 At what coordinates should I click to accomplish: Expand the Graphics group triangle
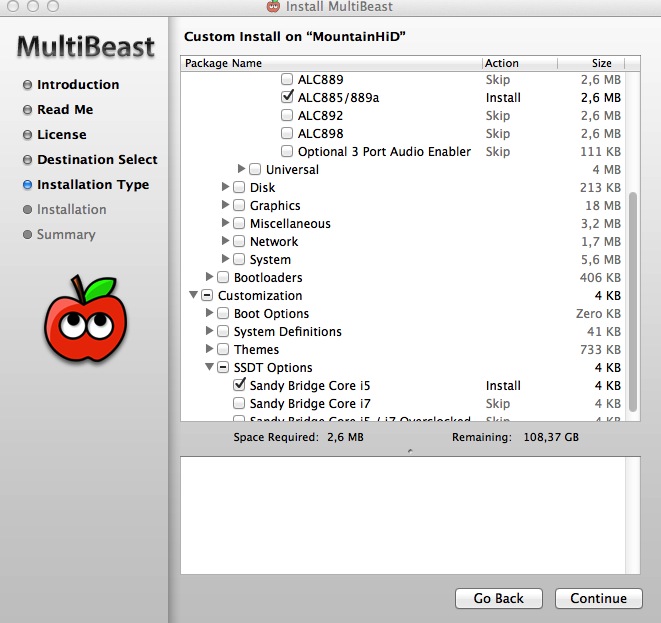pos(226,204)
